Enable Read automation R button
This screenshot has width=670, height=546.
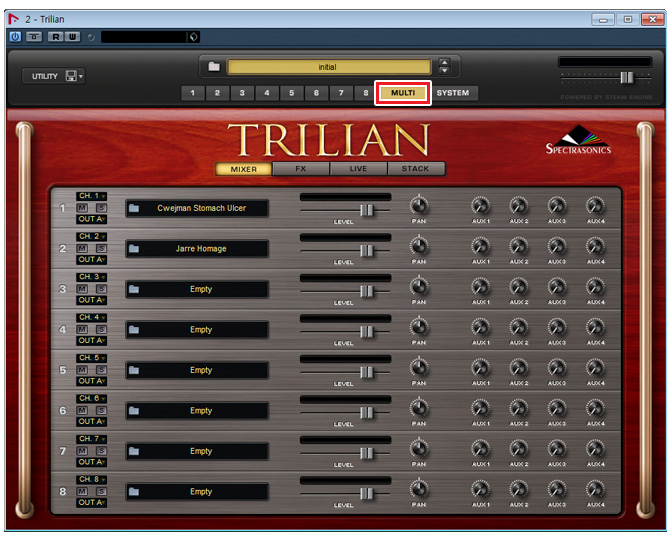tap(56, 37)
